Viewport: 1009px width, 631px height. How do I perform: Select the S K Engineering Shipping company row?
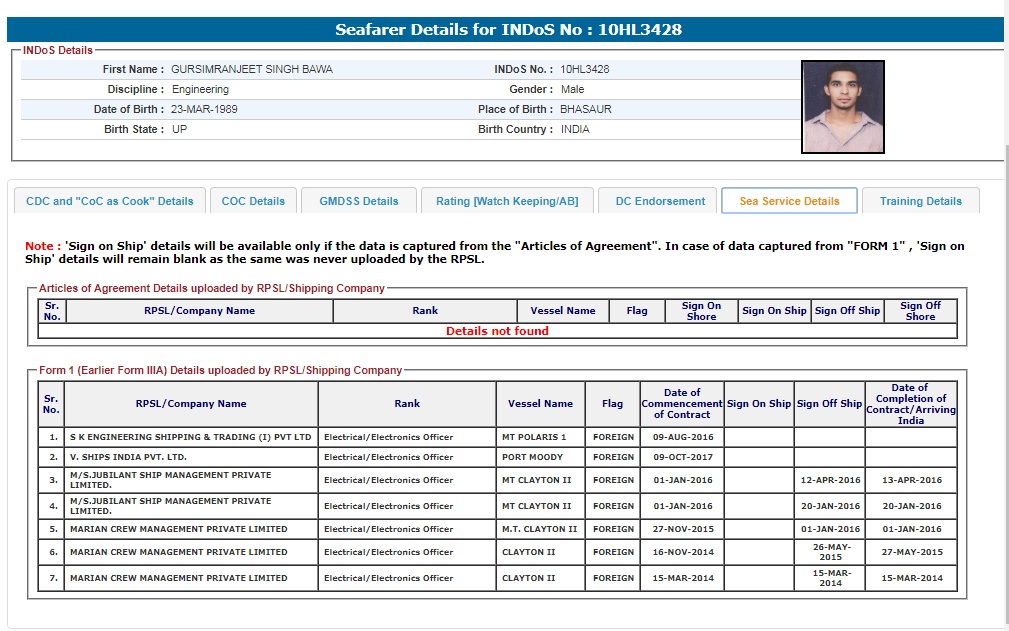pos(190,437)
